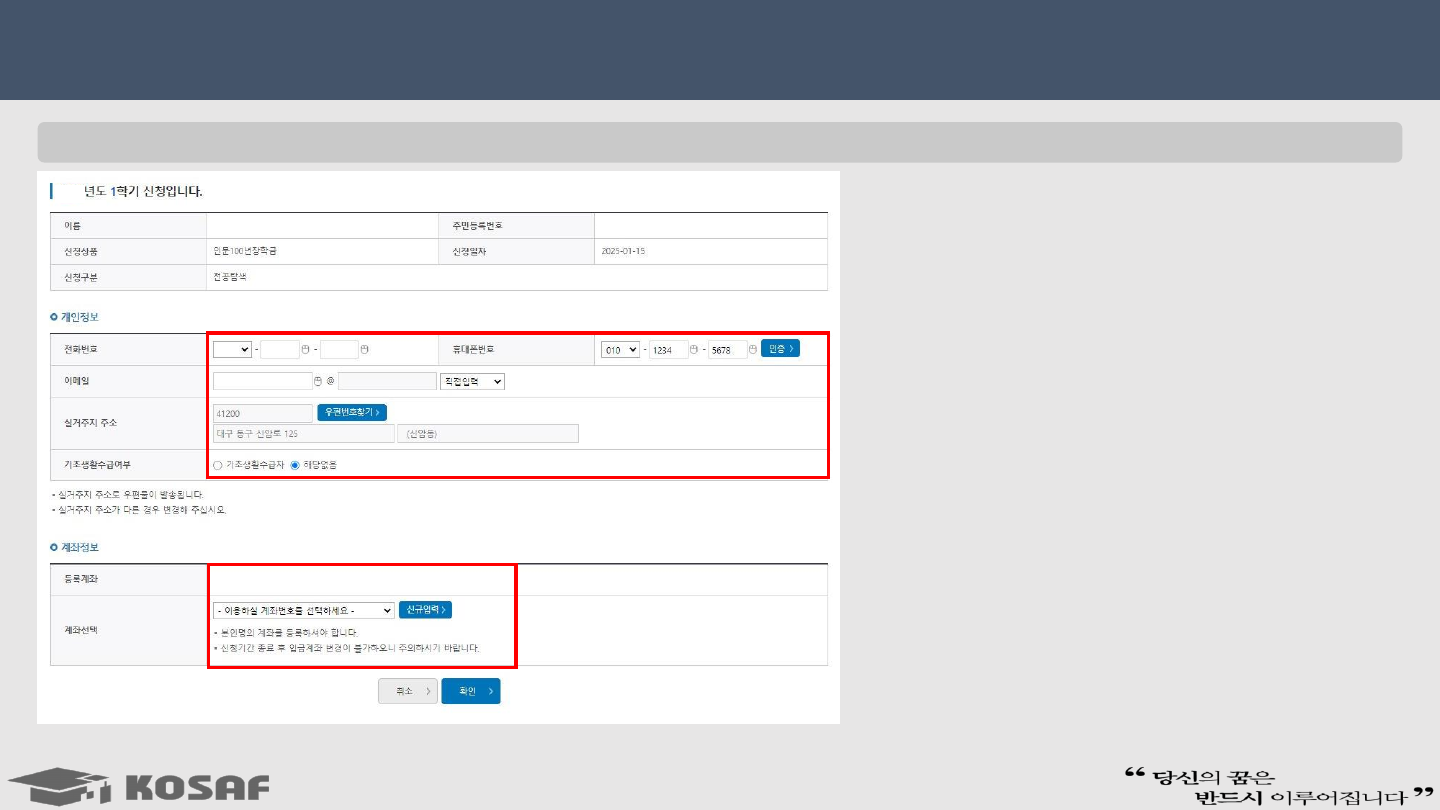The height and width of the screenshot is (810, 1440).
Task: Click the email ID input field
Action: pyautogui.click(x=262, y=381)
